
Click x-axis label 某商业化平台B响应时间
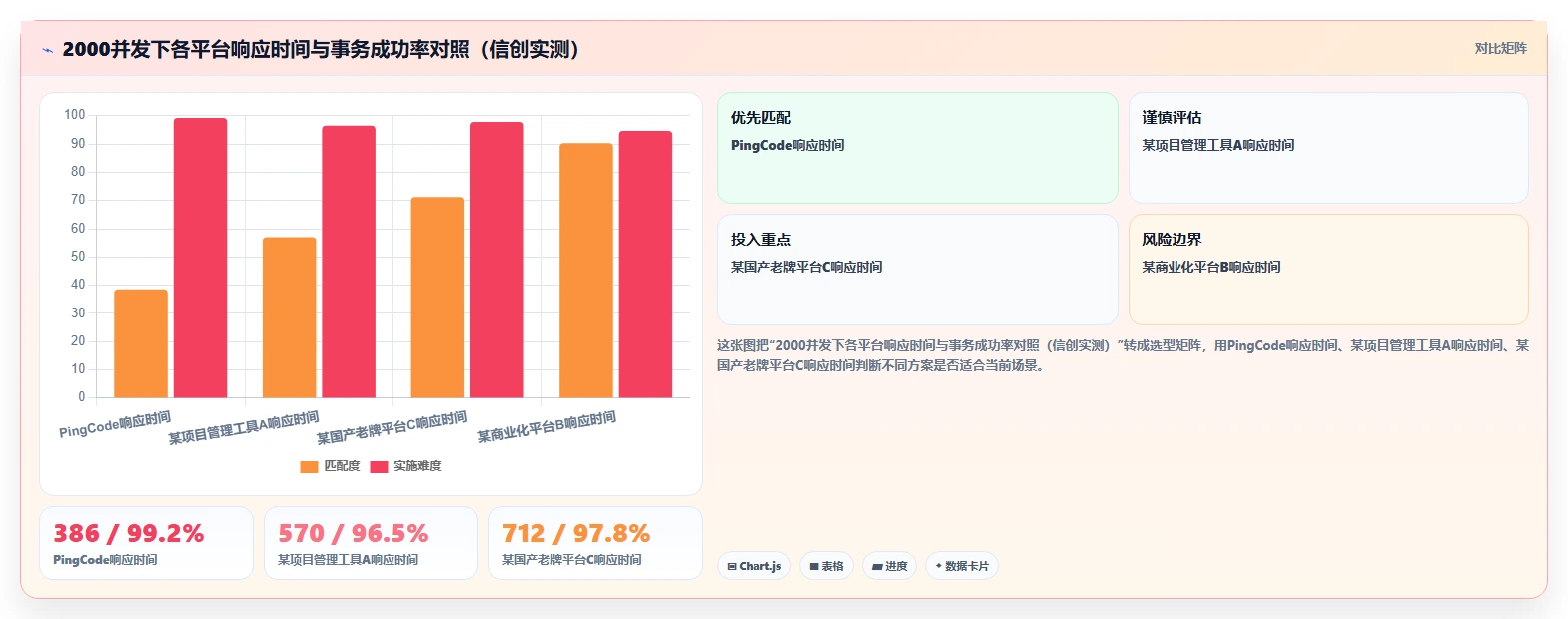(x=546, y=427)
